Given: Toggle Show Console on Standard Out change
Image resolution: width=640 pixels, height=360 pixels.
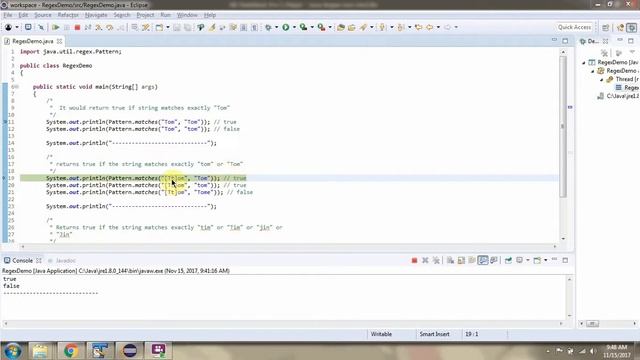Looking at the screenshot, I should click(x=483, y=260).
